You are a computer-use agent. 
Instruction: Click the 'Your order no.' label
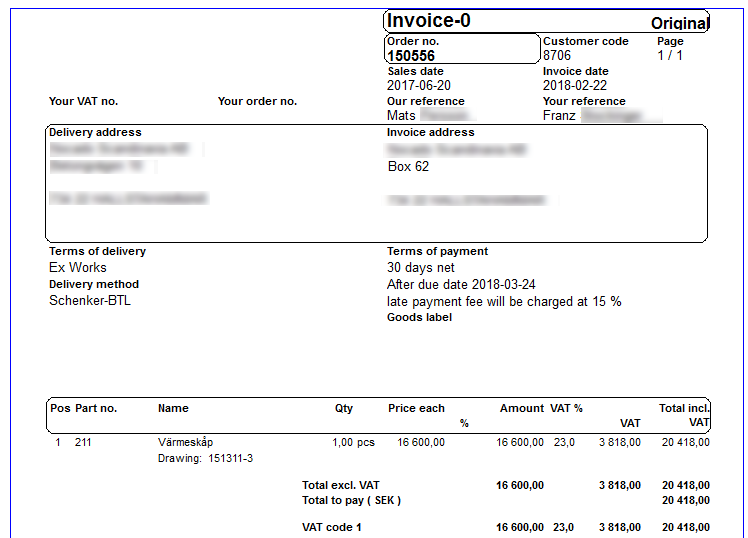point(257,102)
